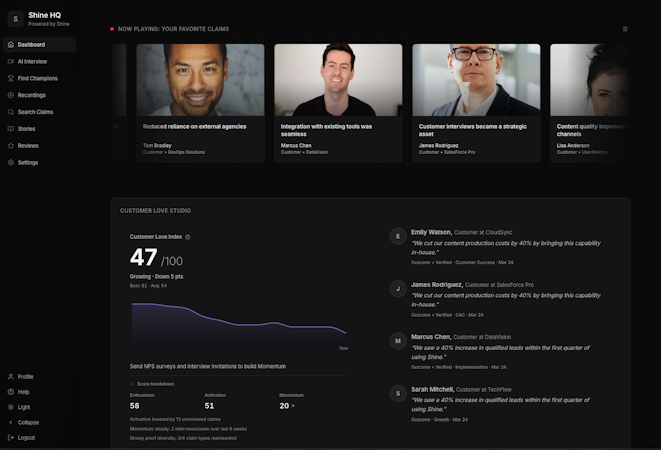Click the Customer Love Index info icon
Viewport: 661px width, 450px height.
188,237
